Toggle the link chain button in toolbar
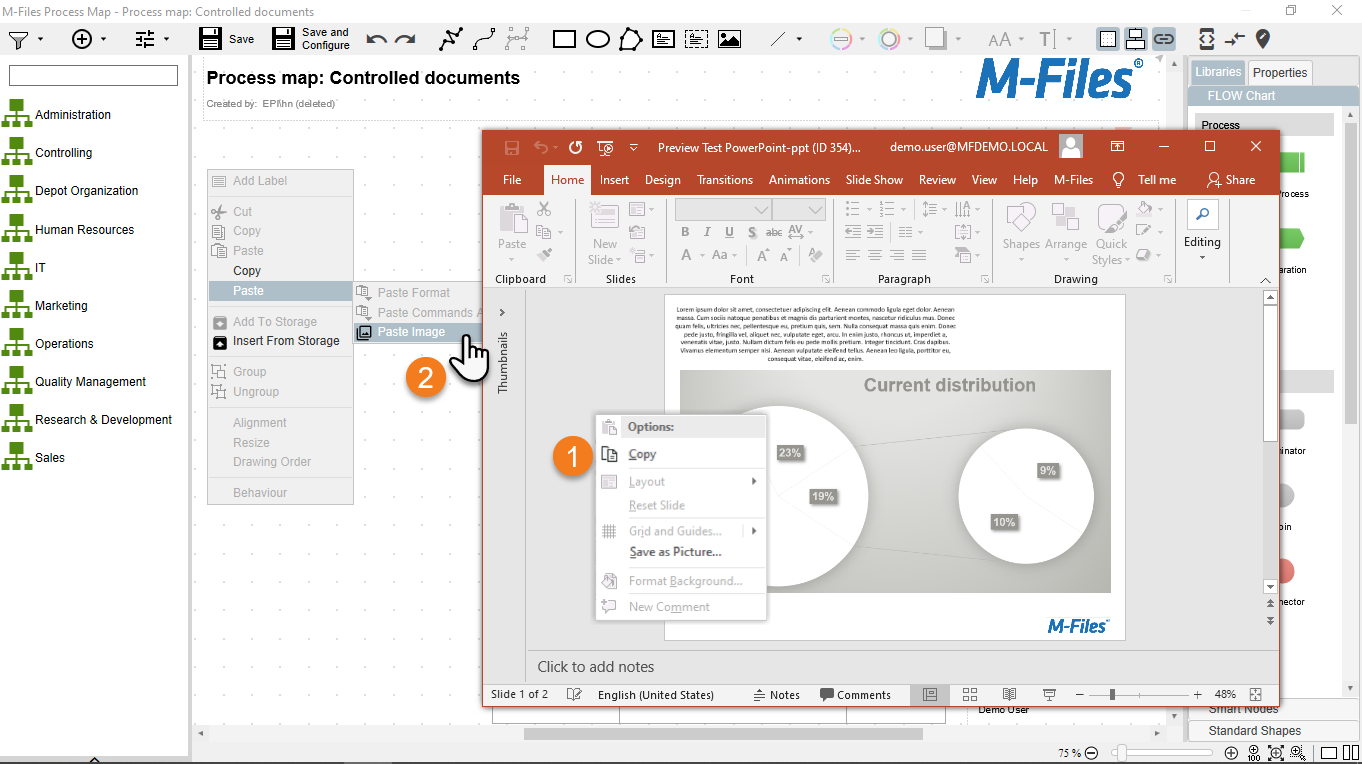The image size is (1362, 764). [x=1163, y=39]
